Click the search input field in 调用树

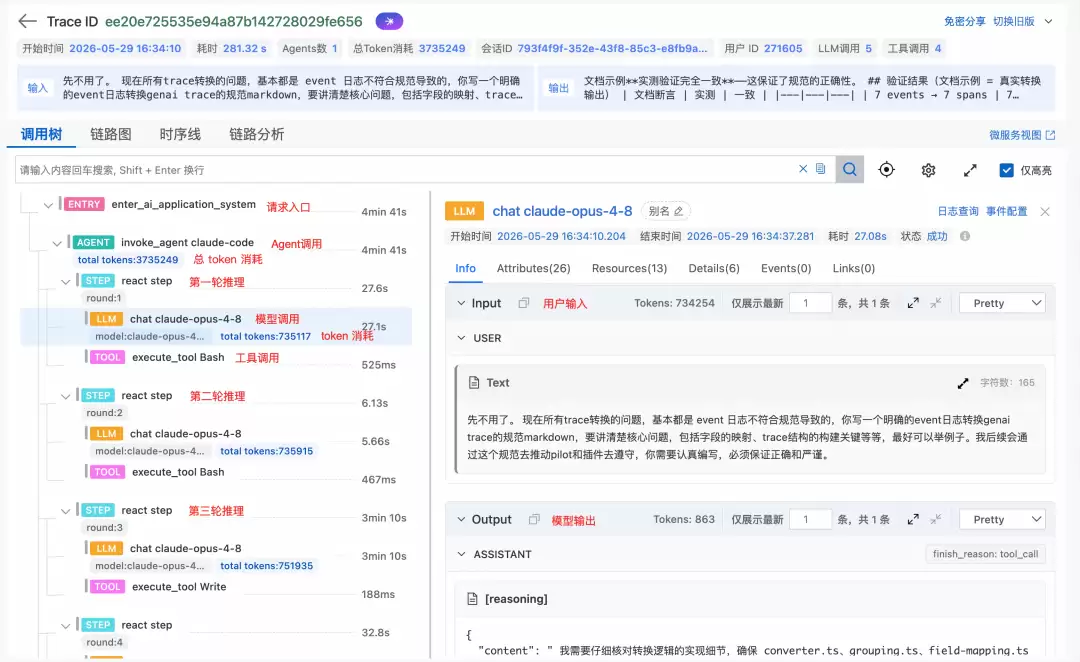(x=405, y=169)
